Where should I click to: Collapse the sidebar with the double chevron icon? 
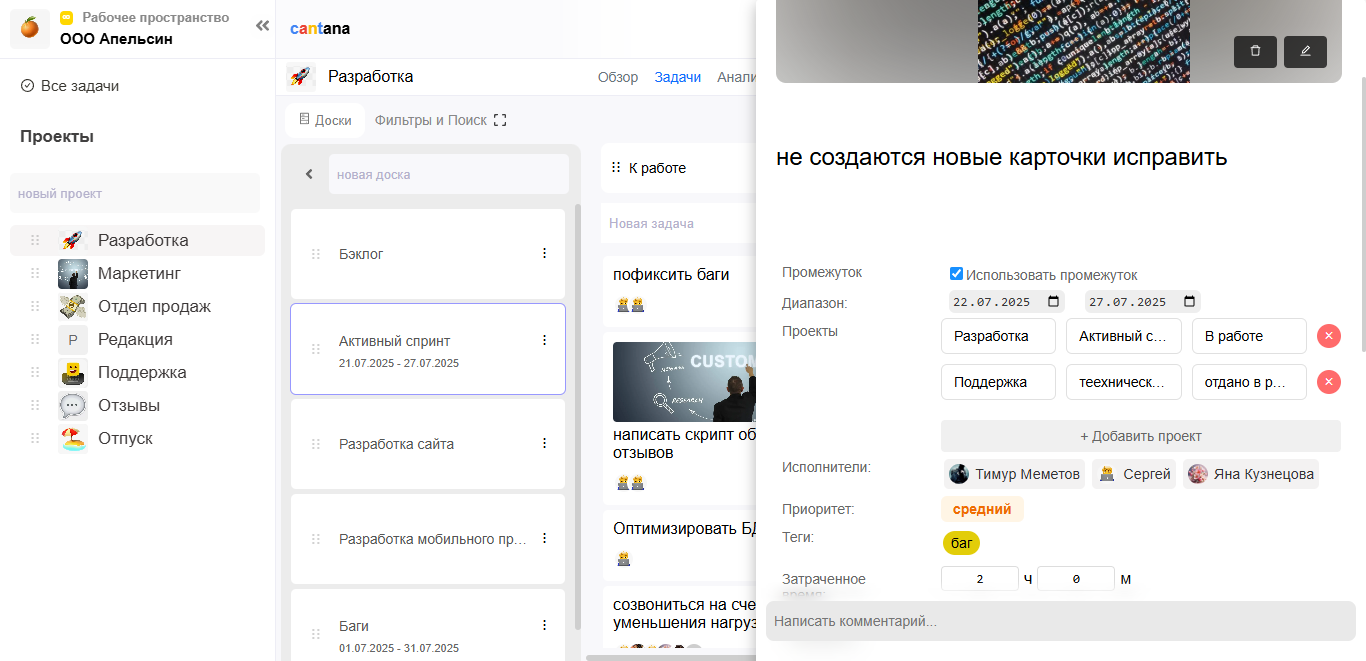pos(262,27)
